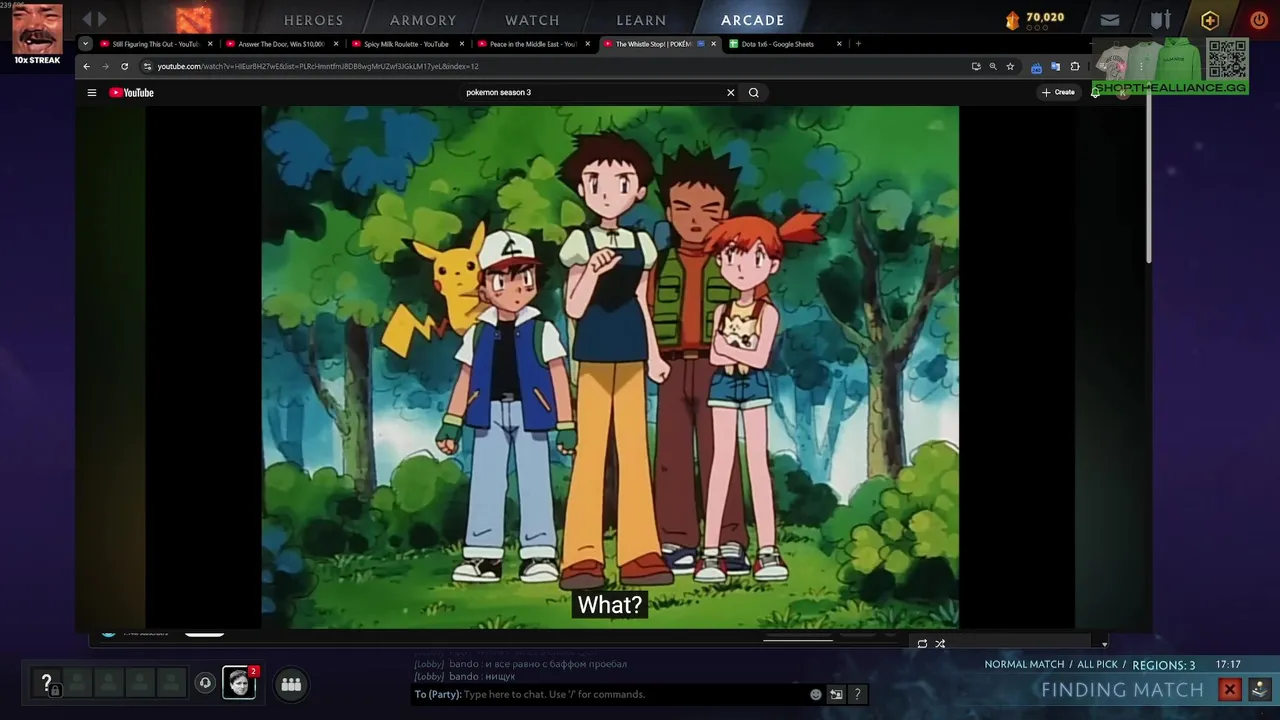Open the ARMORY tab
The height and width of the screenshot is (720, 1280).
point(423,20)
